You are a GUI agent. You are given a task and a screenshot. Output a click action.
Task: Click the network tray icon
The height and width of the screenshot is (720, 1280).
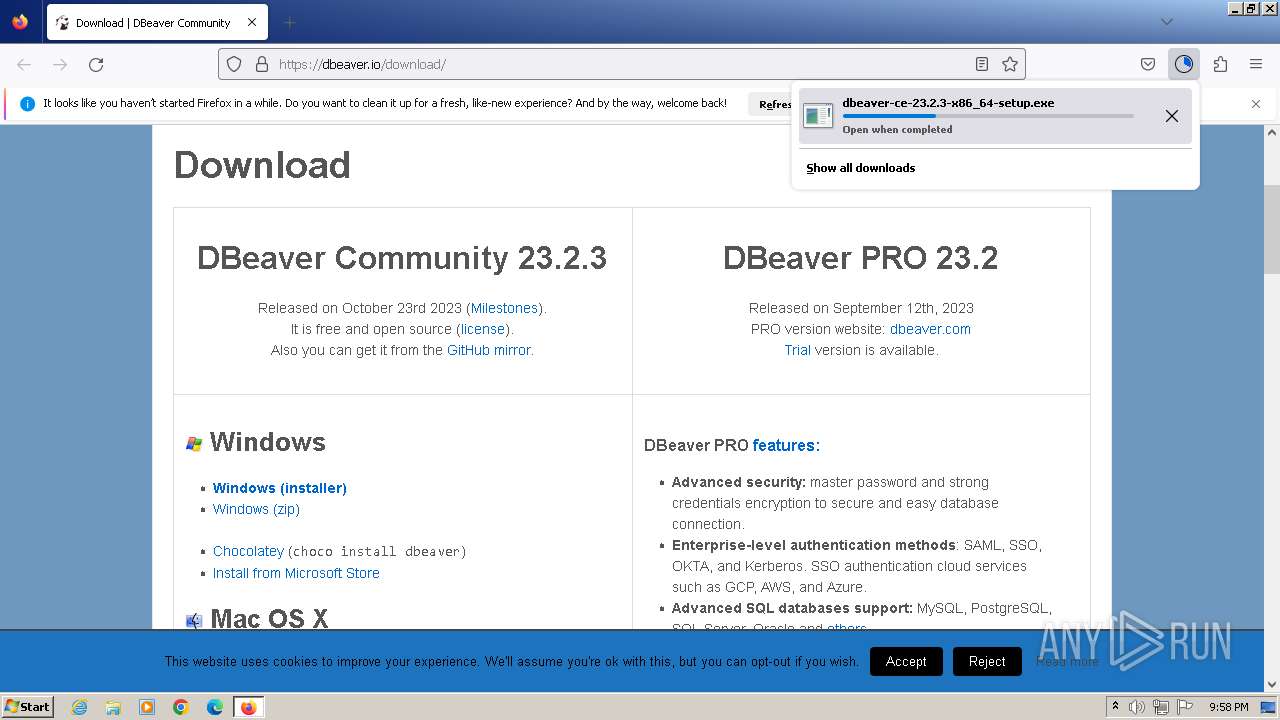tap(1161, 707)
